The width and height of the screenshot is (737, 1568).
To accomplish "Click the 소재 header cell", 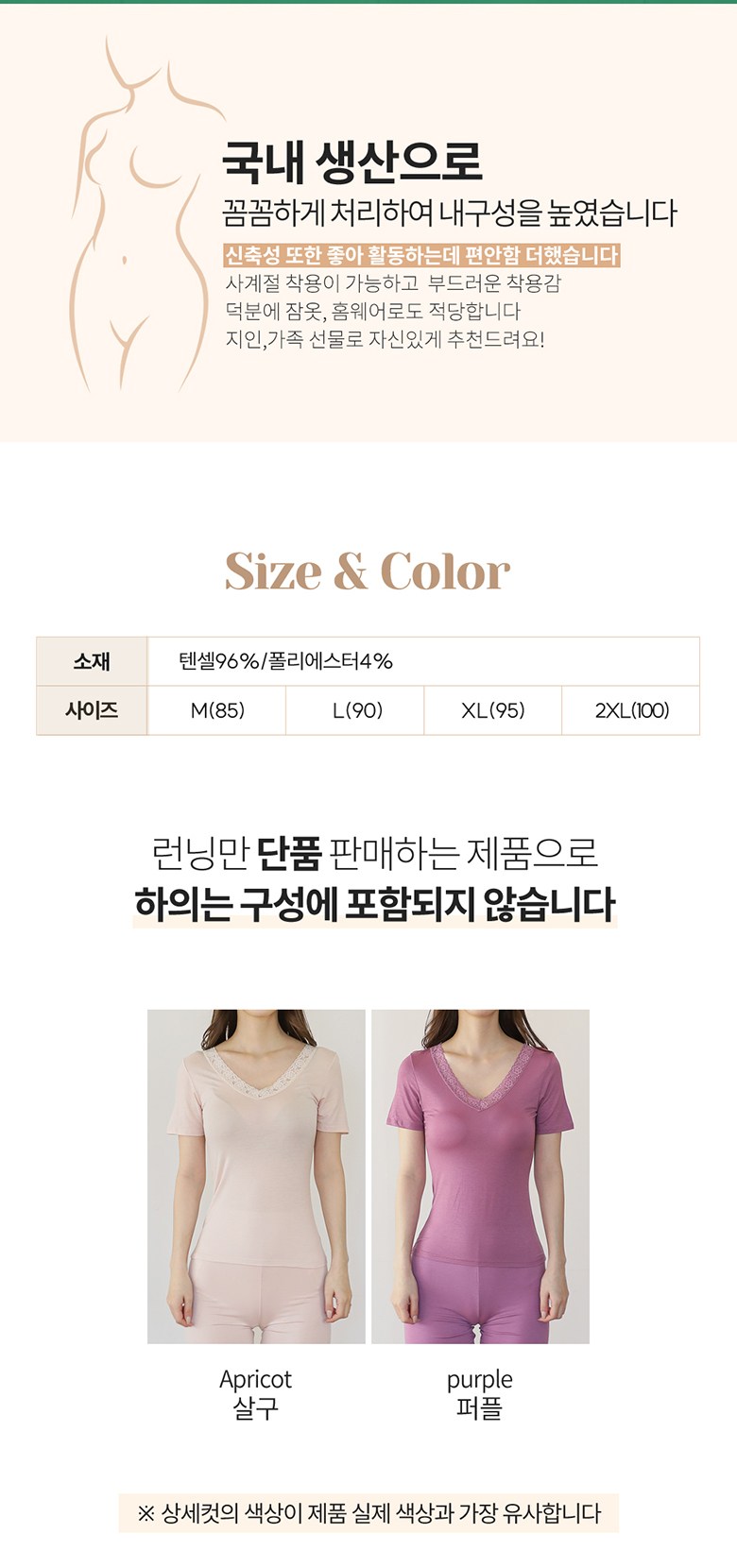I will (92, 661).
